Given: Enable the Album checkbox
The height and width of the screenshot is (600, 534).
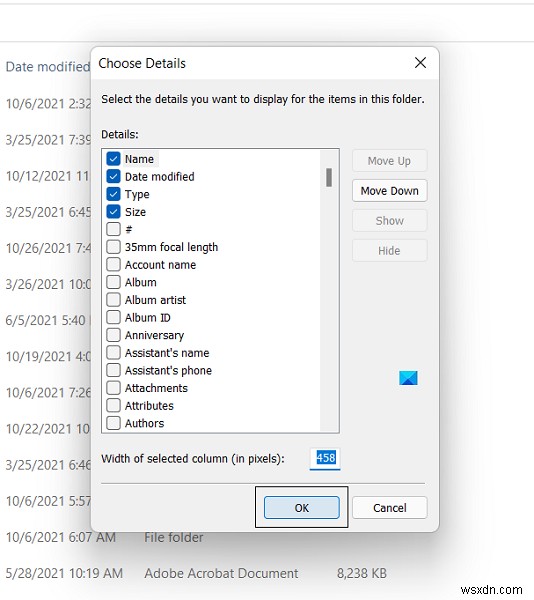Looking at the screenshot, I should (113, 282).
